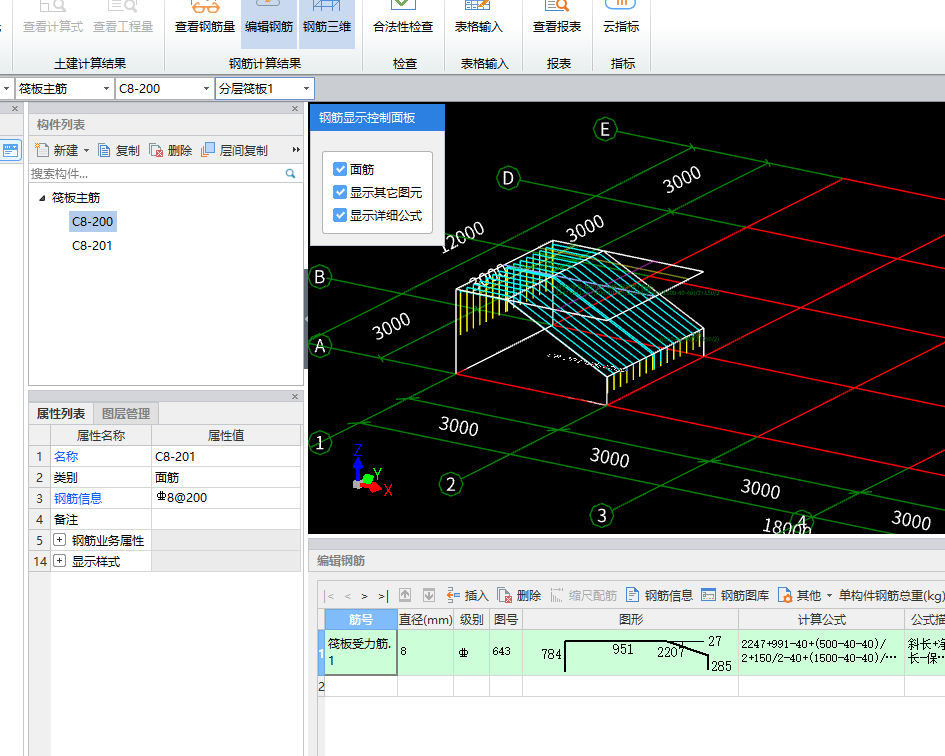The width and height of the screenshot is (945, 756).
Task: Open 筏板主筋 type dropdown
Action: [106, 89]
